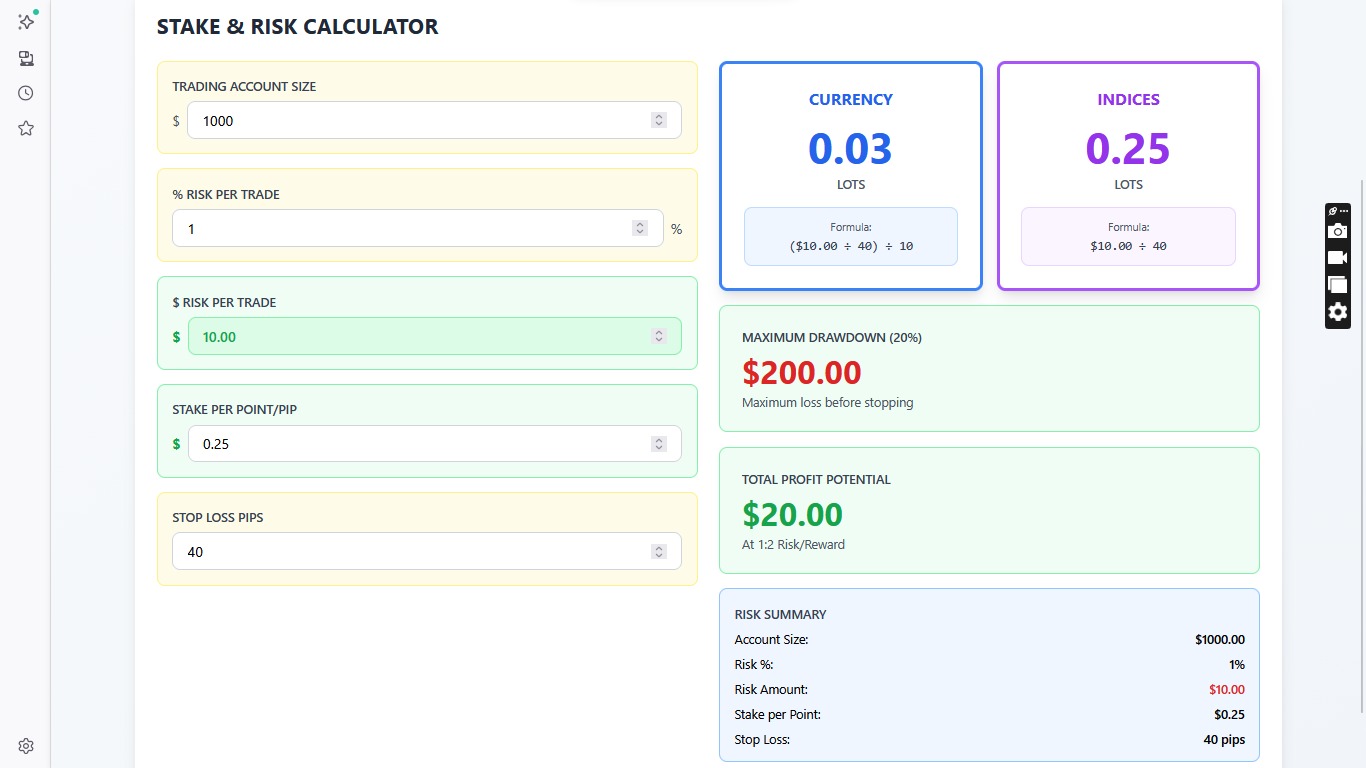Click the star favorites icon in the sidebar
1366x768 pixels.
click(26, 128)
